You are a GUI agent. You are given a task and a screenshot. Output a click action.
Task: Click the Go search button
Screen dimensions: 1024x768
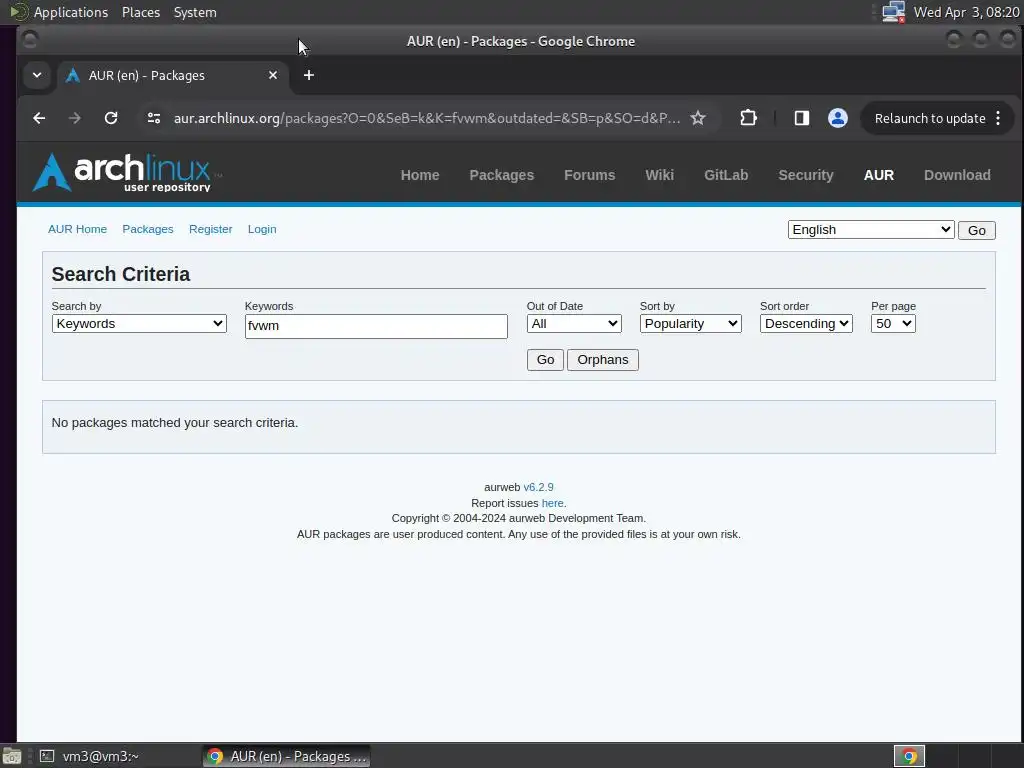(x=545, y=360)
